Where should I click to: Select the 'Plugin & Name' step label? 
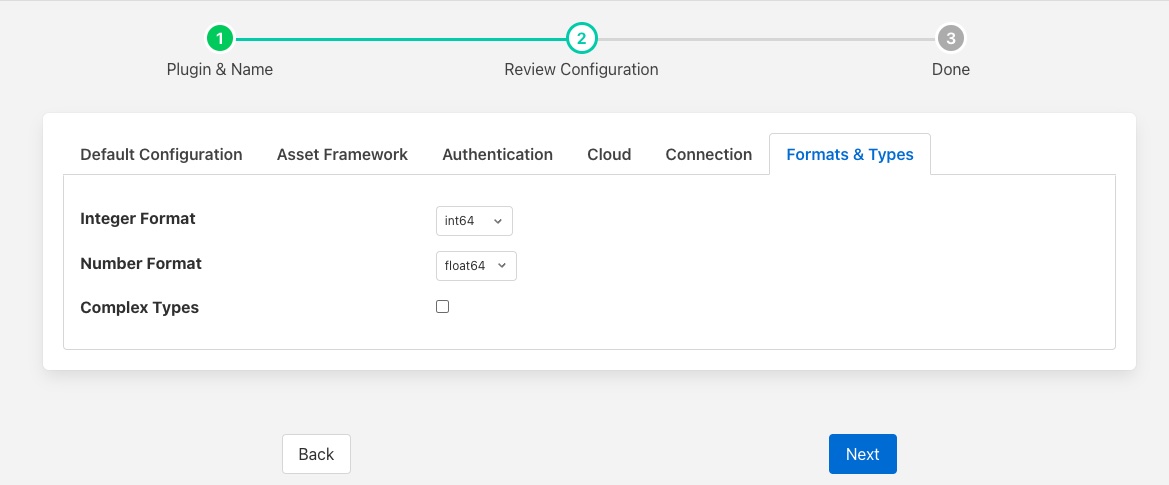click(219, 70)
